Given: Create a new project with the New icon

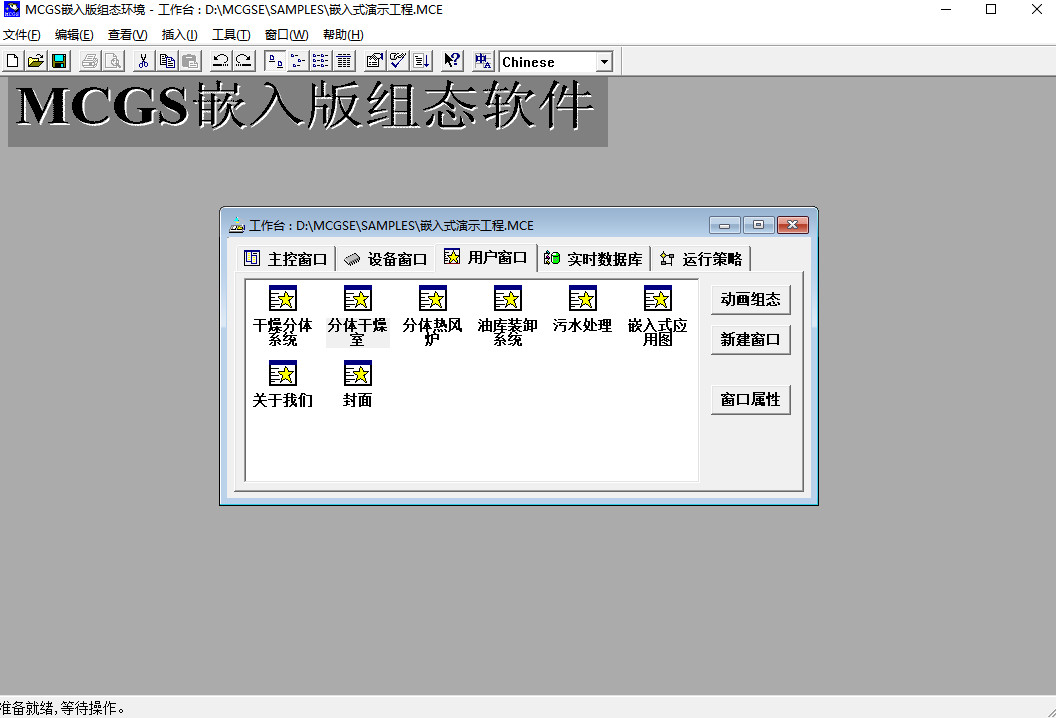Looking at the screenshot, I should coord(12,61).
